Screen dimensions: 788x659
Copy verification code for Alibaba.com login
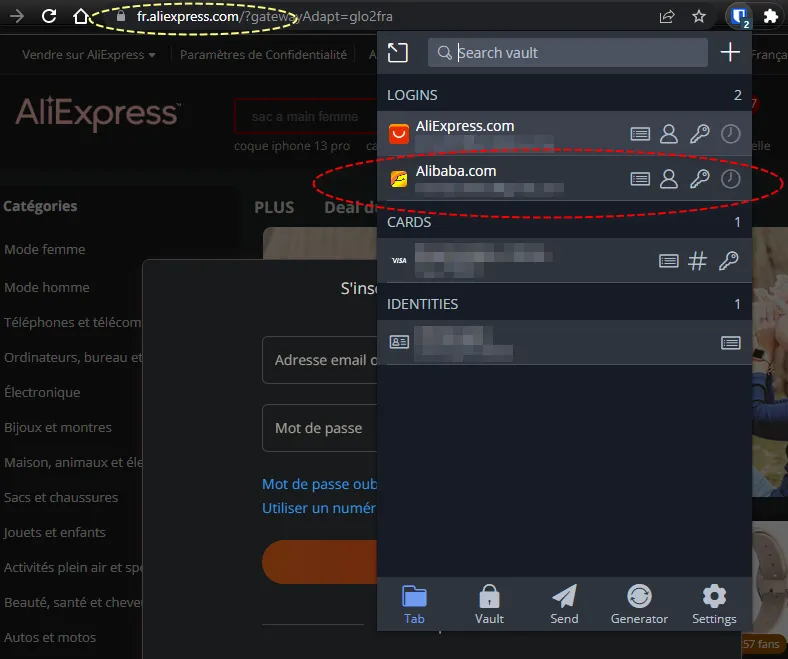point(730,179)
